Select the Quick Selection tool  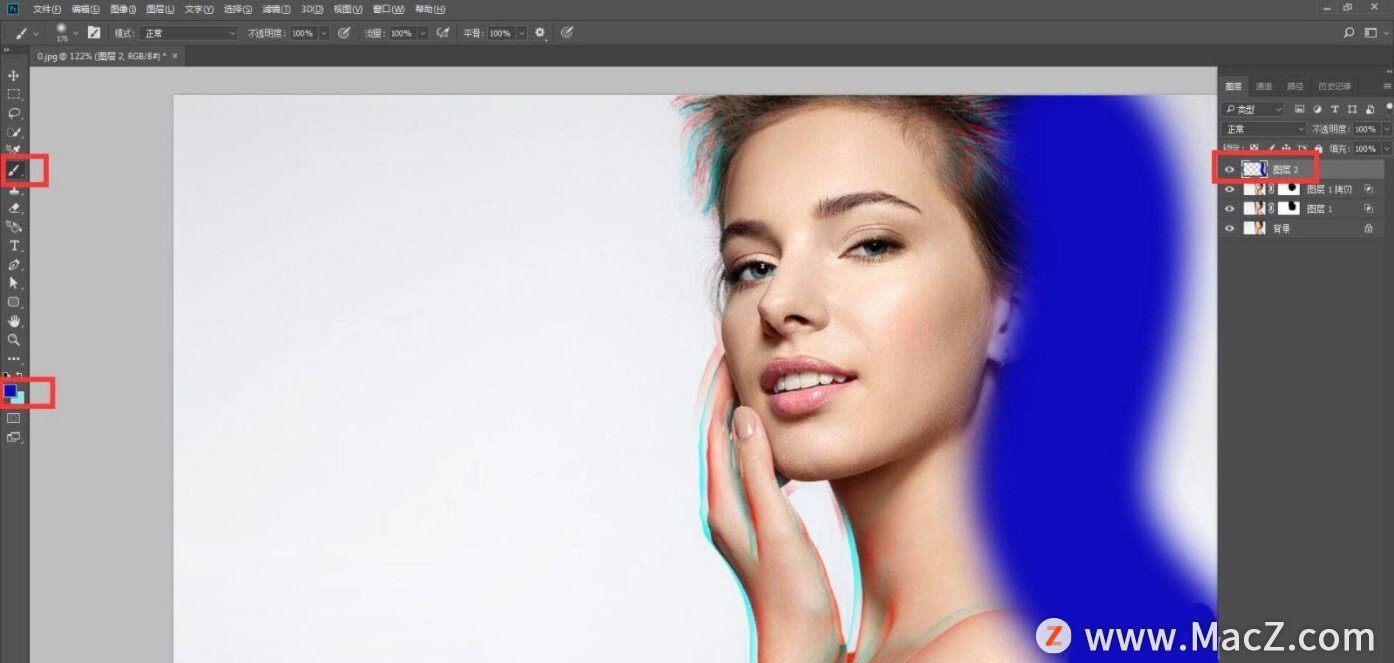click(14, 132)
